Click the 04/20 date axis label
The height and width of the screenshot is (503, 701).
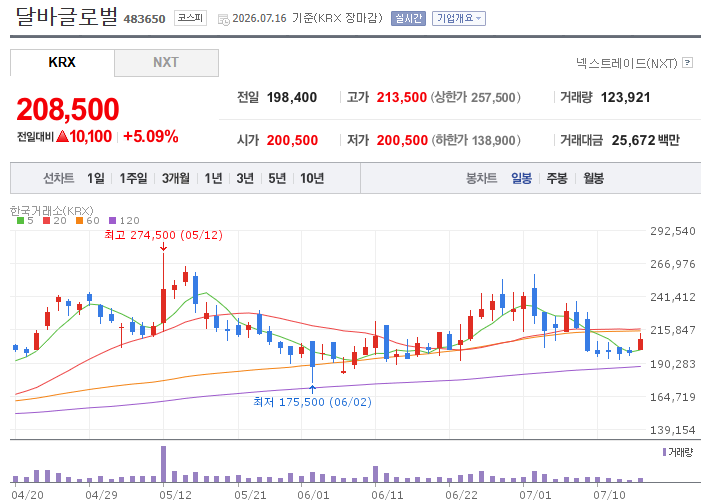pyautogui.click(x=27, y=495)
